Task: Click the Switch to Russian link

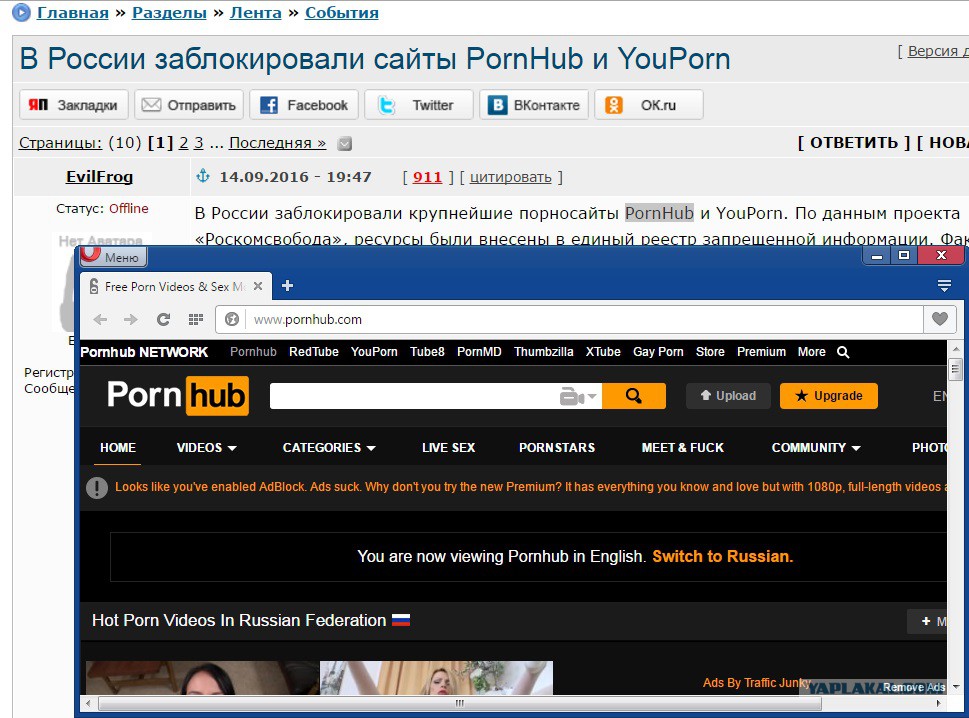Action: [722, 557]
